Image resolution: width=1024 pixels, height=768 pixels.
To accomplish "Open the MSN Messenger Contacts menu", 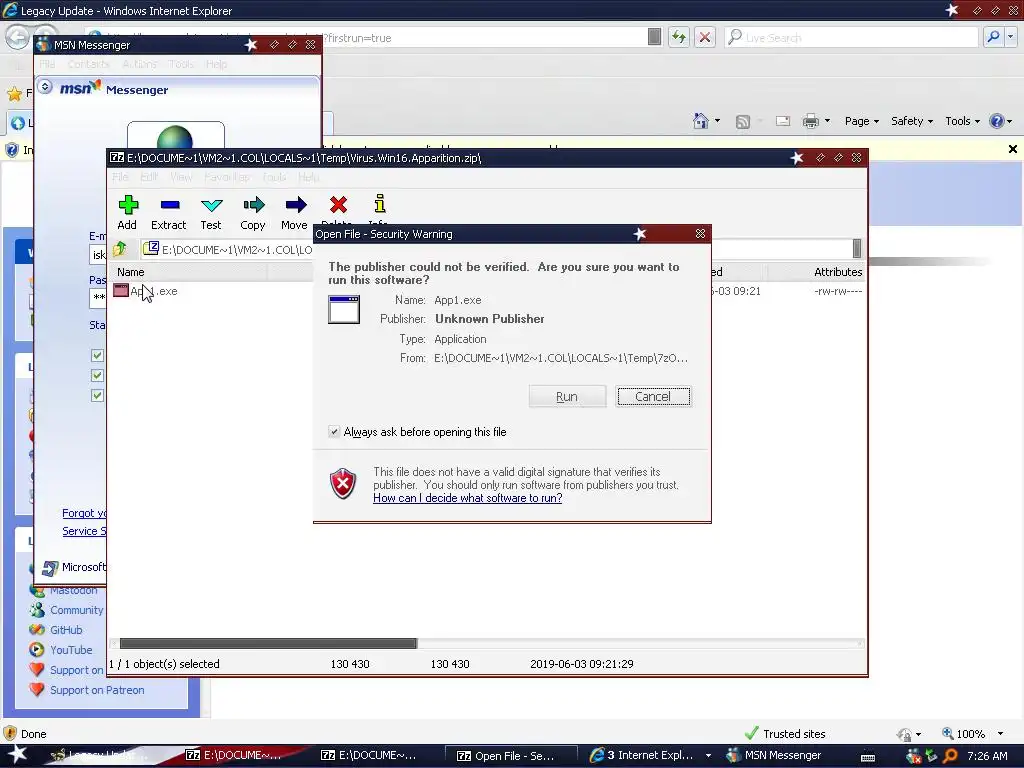I will pyautogui.click(x=88, y=64).
